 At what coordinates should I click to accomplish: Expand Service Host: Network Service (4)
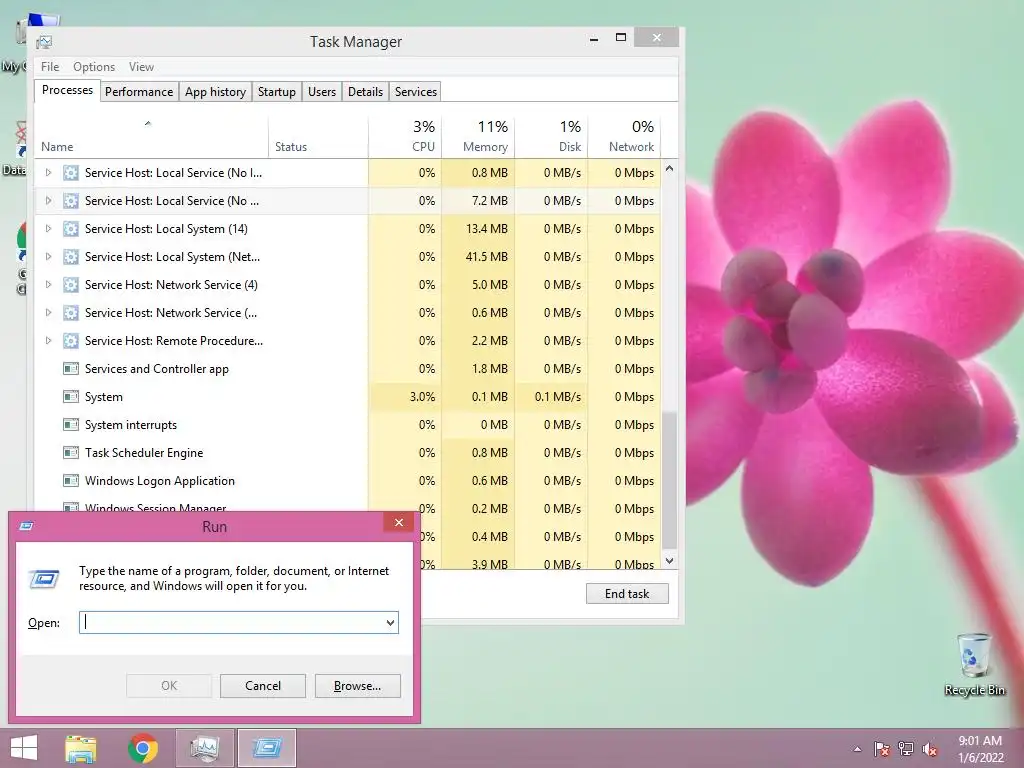pyautogui.click(x=48, y=285)
